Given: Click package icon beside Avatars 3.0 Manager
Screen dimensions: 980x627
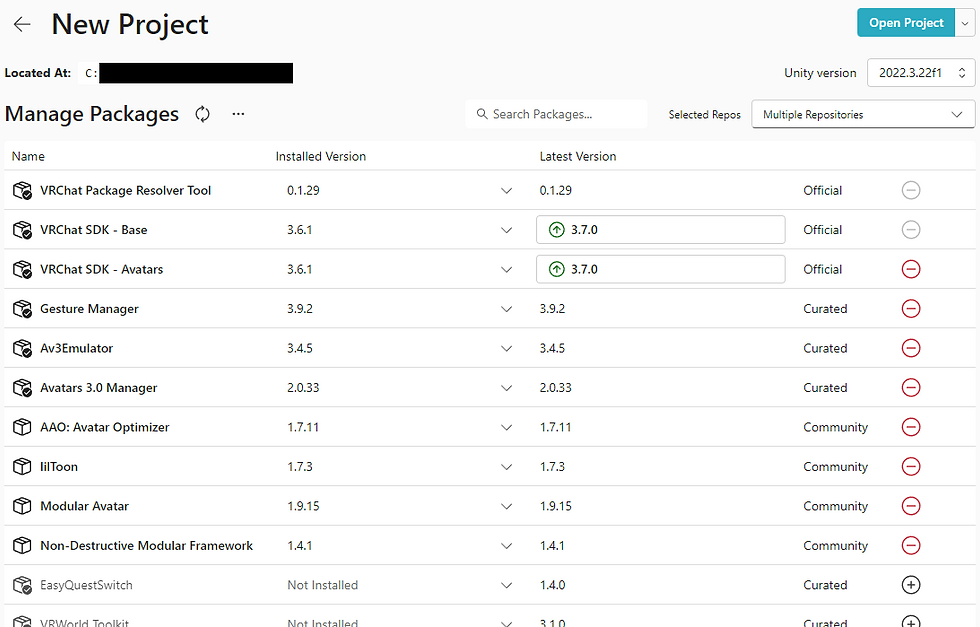Looking at the screenshot, I should click(22, 388).
